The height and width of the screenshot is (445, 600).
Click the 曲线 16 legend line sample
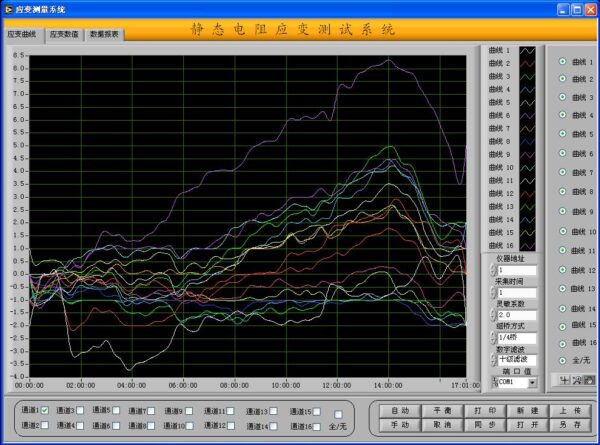[x=527, y=245]
